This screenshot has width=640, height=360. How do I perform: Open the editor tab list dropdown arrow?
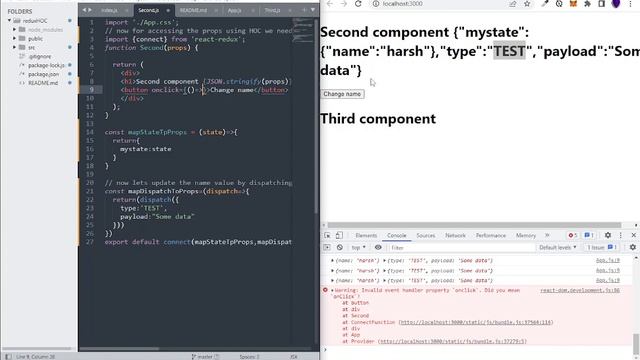click(x=313, y=10)
